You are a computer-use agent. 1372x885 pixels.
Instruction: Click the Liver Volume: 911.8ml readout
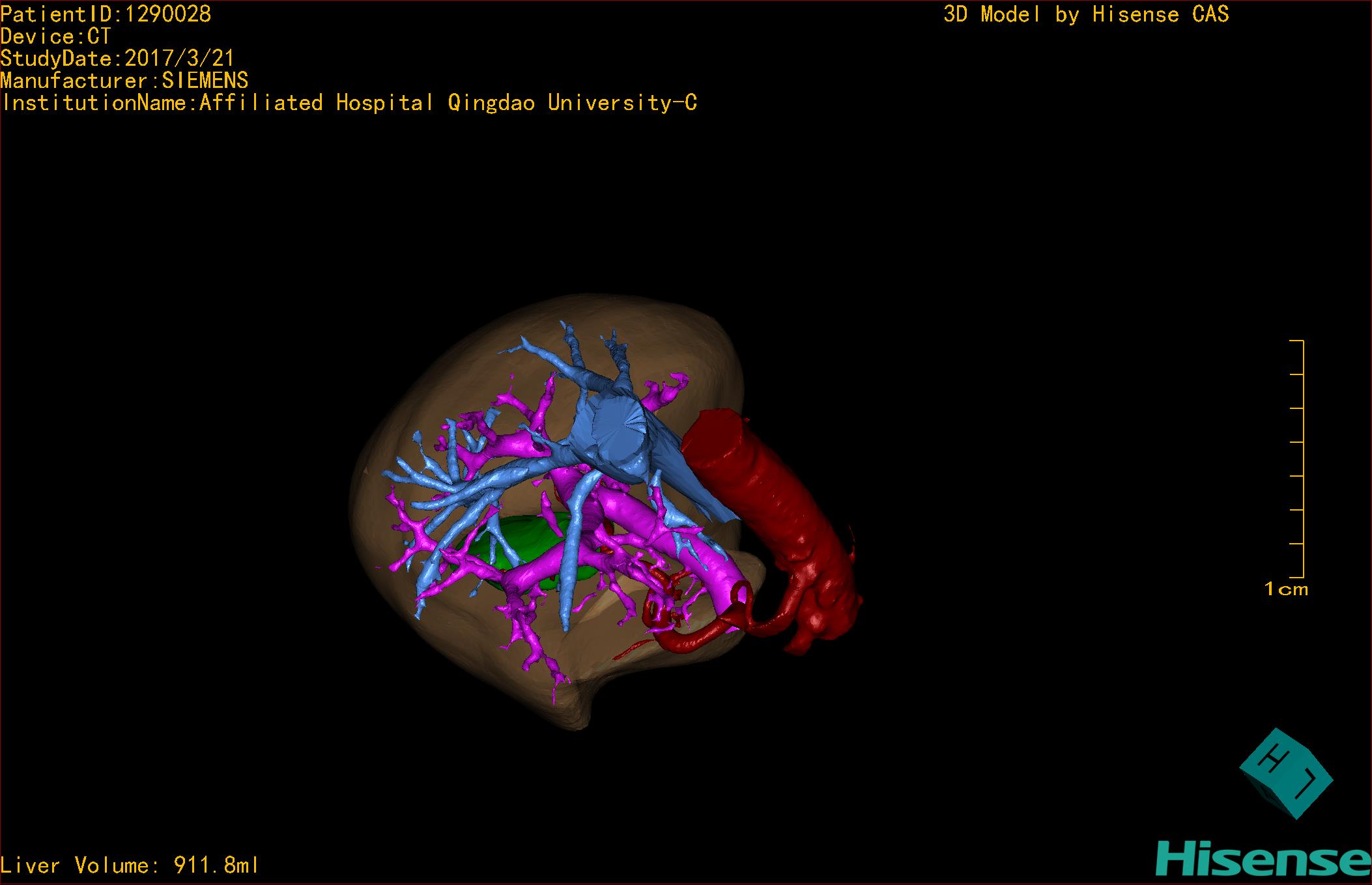click(x=130, y=865)
